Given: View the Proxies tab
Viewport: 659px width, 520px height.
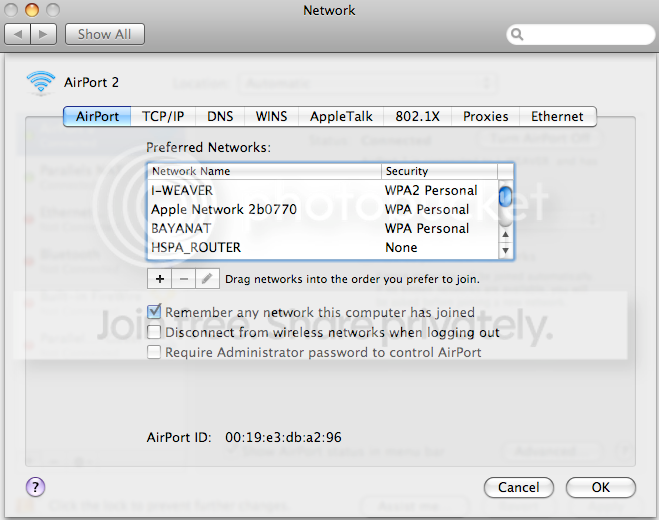Looking at the screenshot, I should 485,116.
